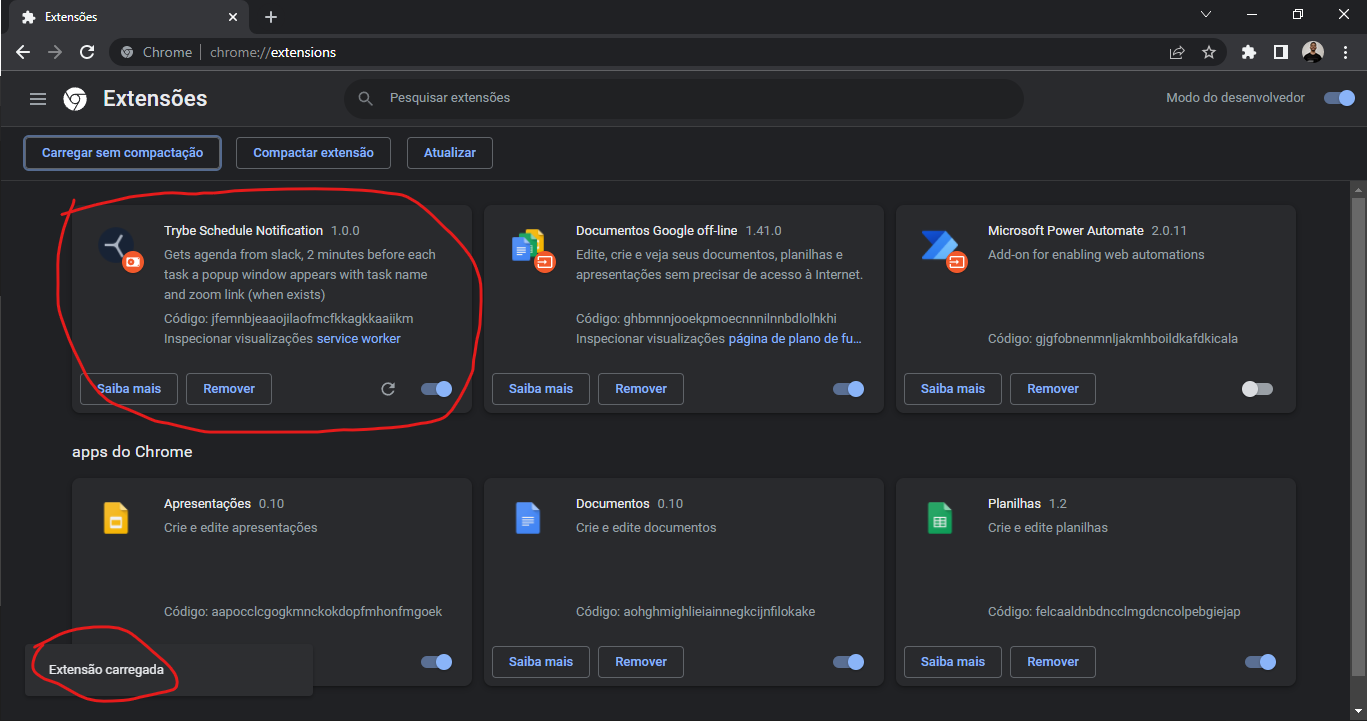Click Saiba mais for Documentos app
The image size is (1367, 721).
click(x=541, y=662)
